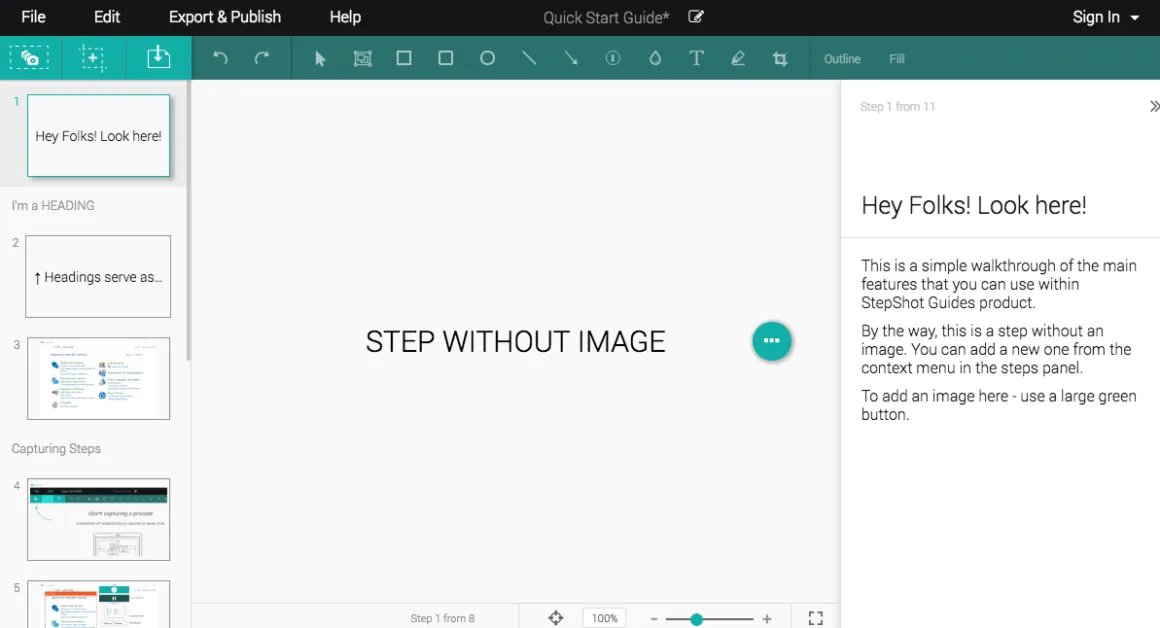Click the 'Quick Start Guide*' title
Viewport: 1160px width, 628px height.
pos(606,17)
